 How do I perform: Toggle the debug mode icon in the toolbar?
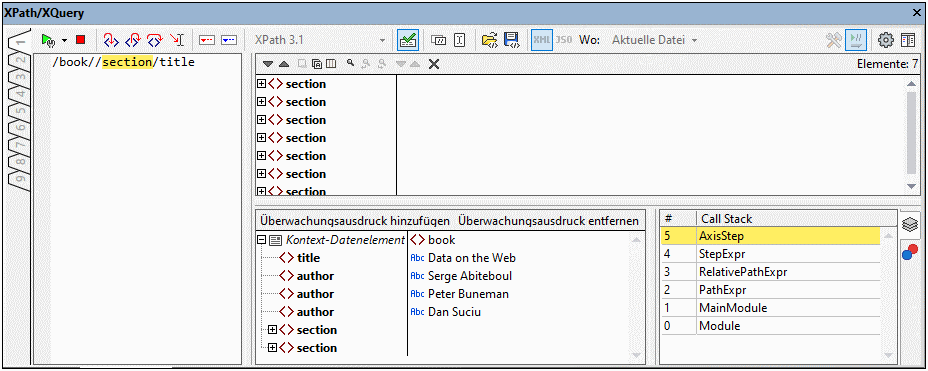856,40
